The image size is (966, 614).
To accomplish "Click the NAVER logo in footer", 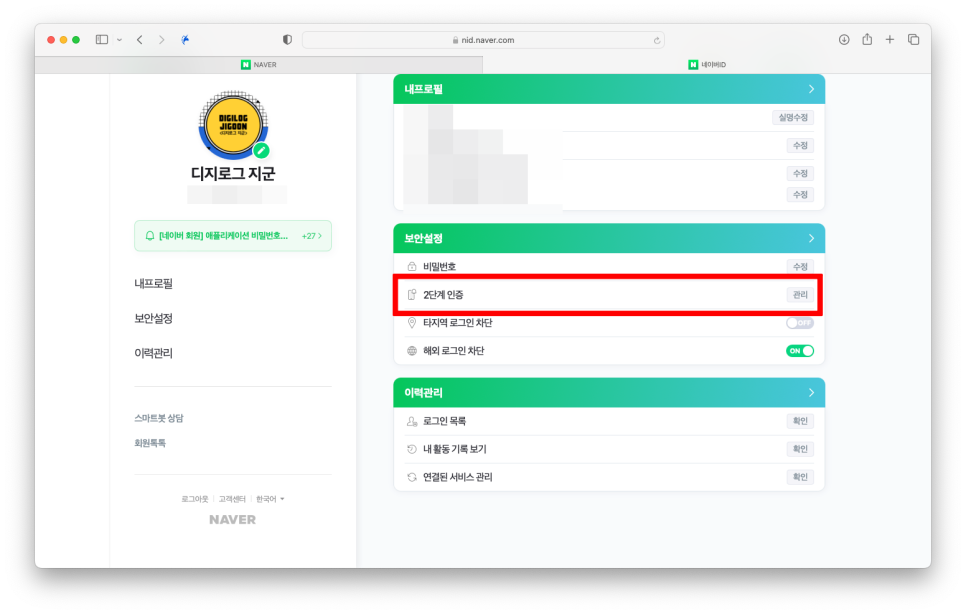I will pos(232,520).
